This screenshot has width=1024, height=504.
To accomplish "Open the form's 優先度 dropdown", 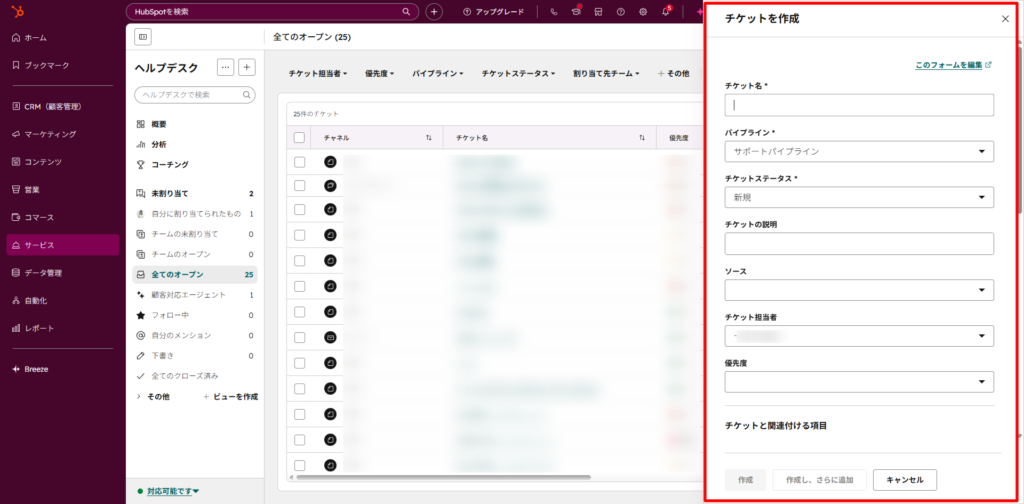I will (859, 382).
